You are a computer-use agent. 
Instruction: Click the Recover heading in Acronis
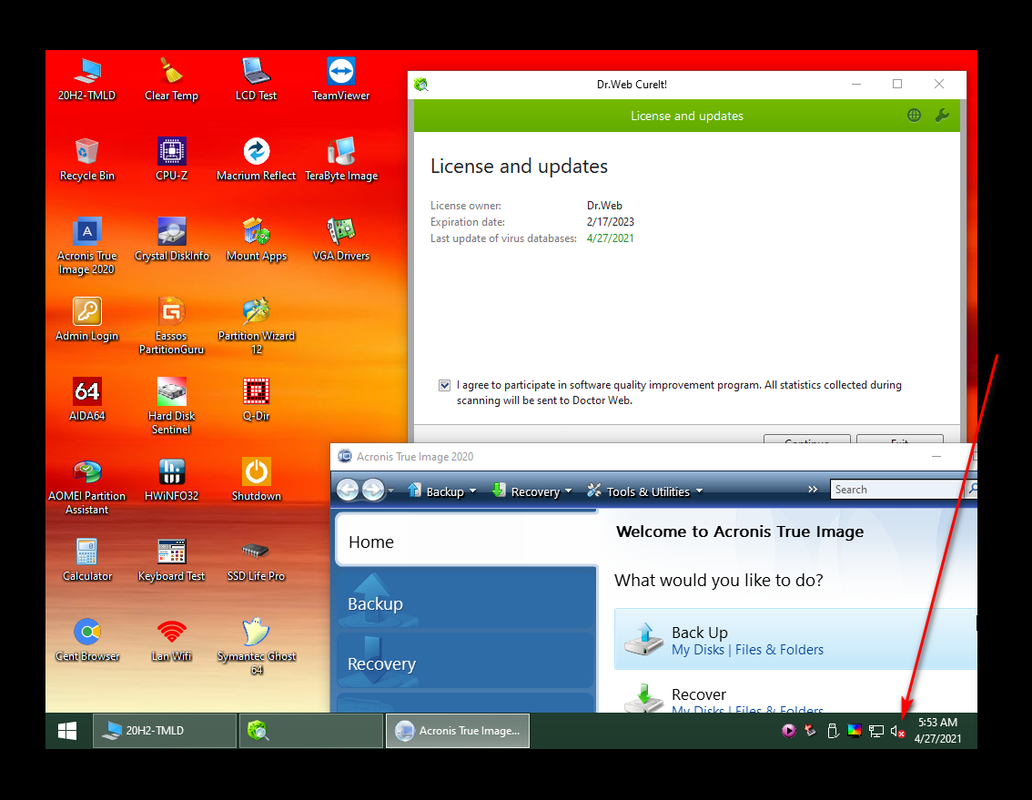click(x=698, y=695)
